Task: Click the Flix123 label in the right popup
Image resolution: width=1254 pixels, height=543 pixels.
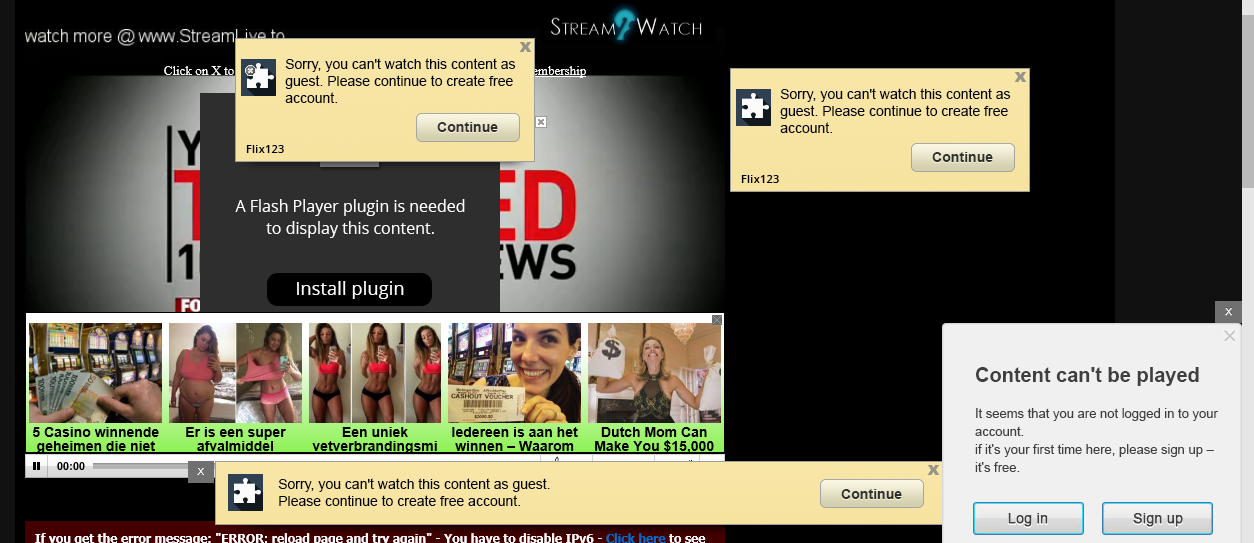Action: coord(760,179)
